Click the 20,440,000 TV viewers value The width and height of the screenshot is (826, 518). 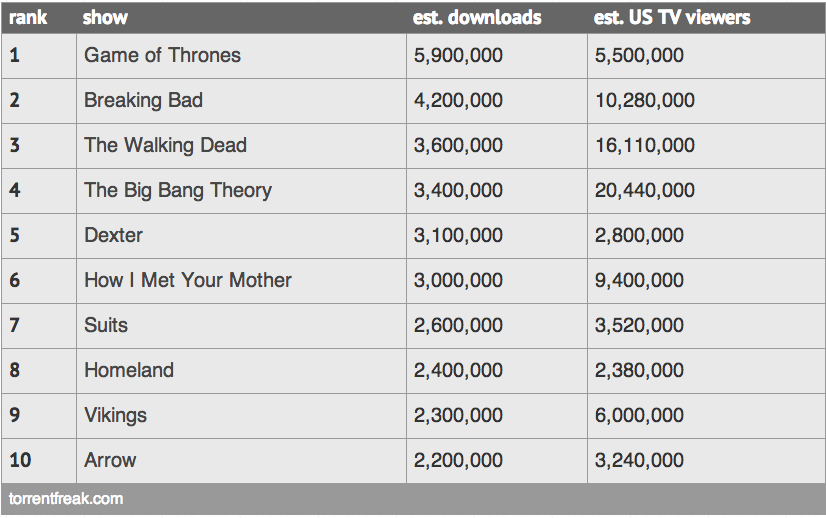(x=644, y=190)
